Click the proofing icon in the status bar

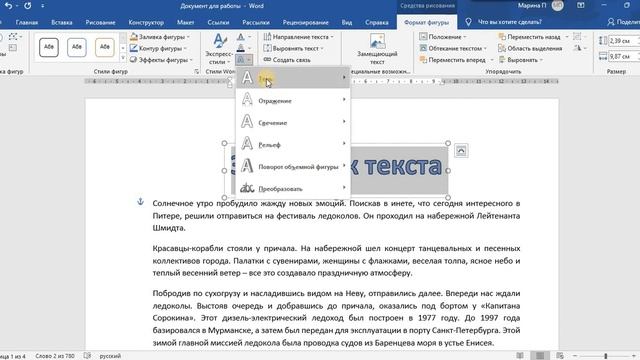pyautogui.click(x=87, y=356)
